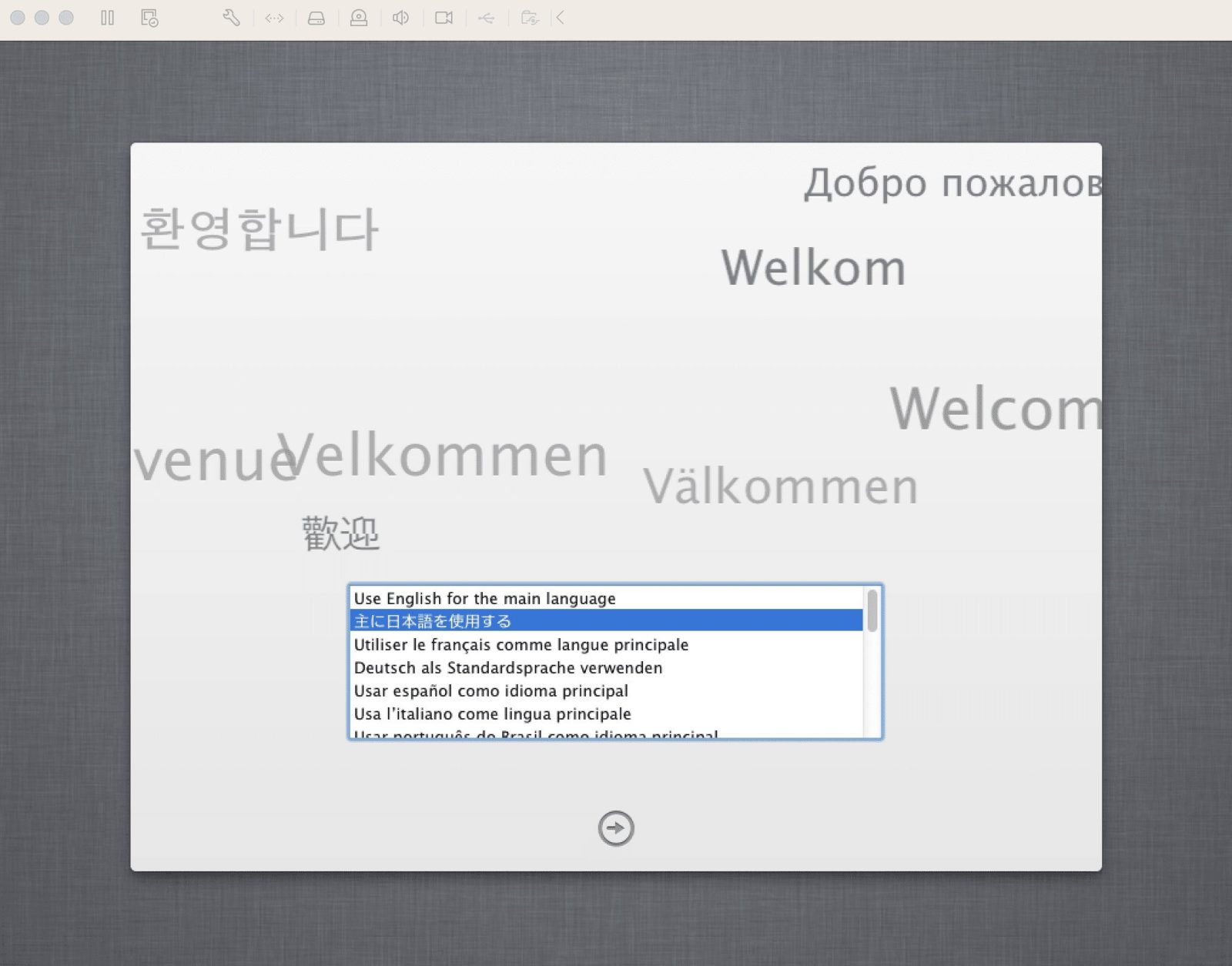
Task: Select "Deutsch als Standardsprache verwenden"
Action: tap(607, 667)
